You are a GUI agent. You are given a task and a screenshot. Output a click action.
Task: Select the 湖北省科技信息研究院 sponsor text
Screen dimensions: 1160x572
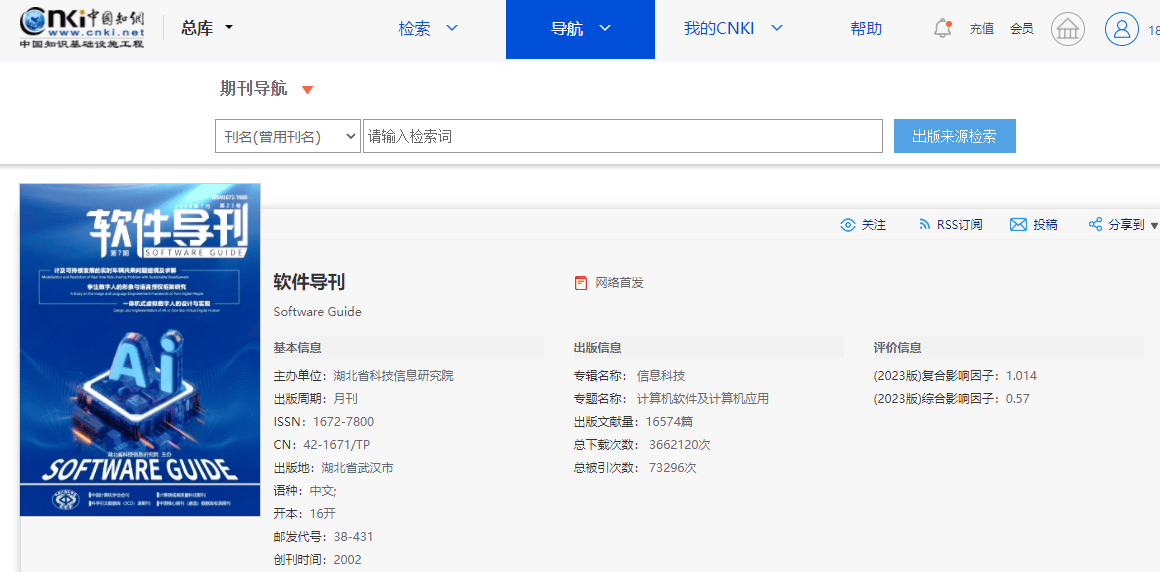[394, 376]
